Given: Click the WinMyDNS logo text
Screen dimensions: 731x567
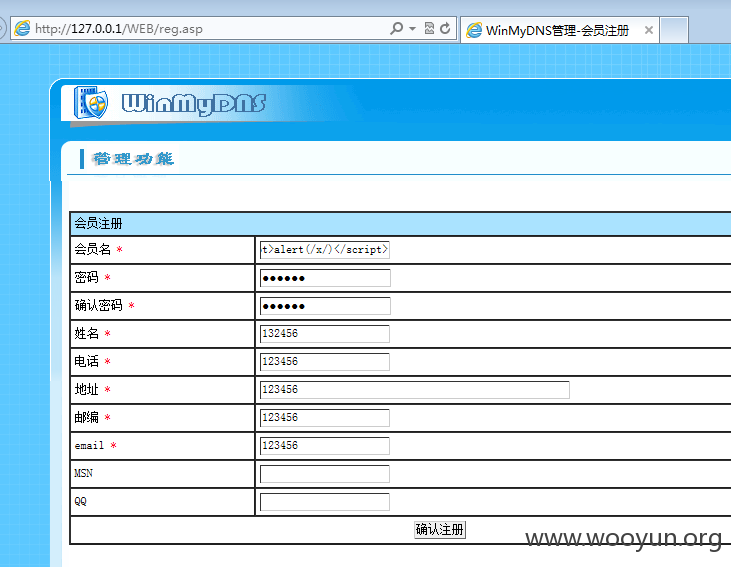Looking at the screenshot, I should pos(193,103).
